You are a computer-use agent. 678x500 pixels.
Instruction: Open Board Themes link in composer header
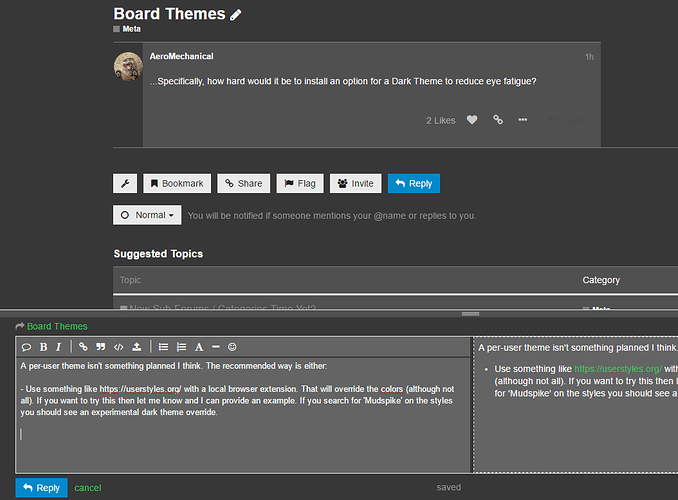[x=57, y=326]
